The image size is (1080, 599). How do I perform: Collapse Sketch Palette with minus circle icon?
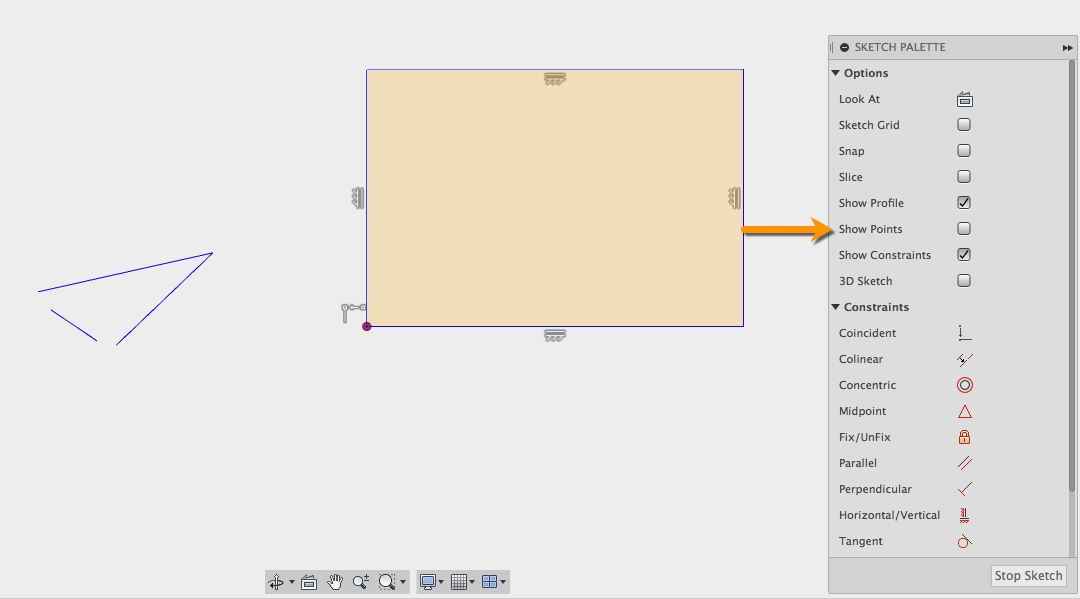pos(844,48)
